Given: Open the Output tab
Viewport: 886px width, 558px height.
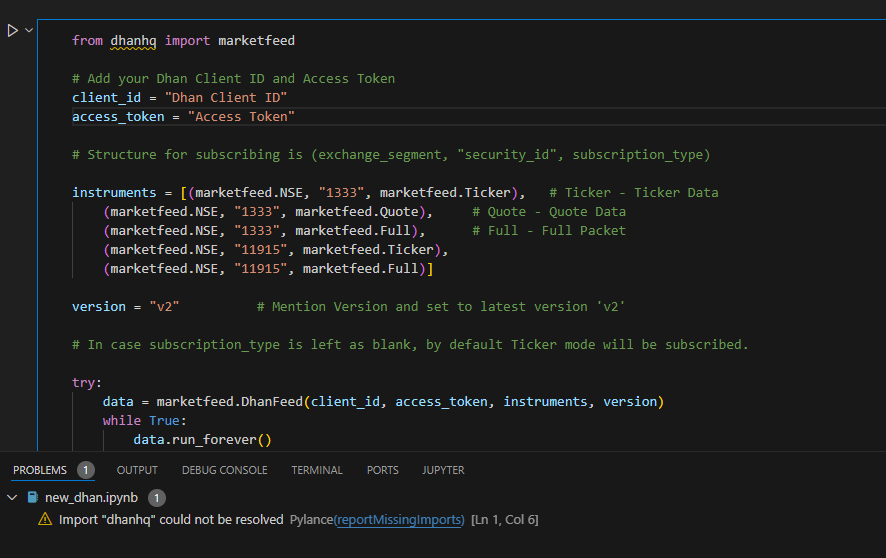Looking at the screenshot, I should (137, 470).
